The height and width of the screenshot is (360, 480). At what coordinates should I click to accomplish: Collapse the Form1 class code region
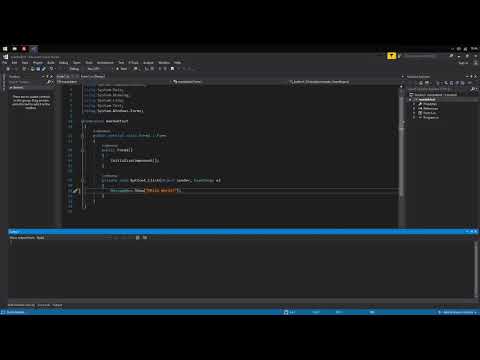pos(83,136)
